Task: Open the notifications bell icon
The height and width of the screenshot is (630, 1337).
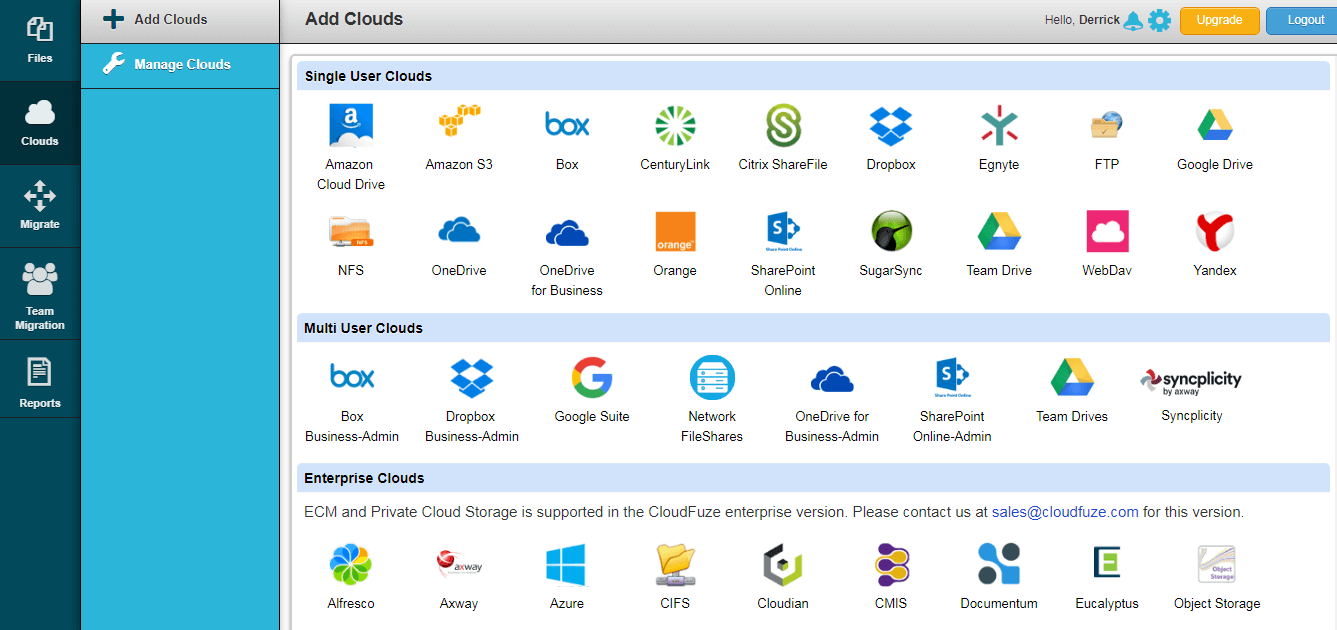Action: pyautogui.click(x=1133, y=21)
